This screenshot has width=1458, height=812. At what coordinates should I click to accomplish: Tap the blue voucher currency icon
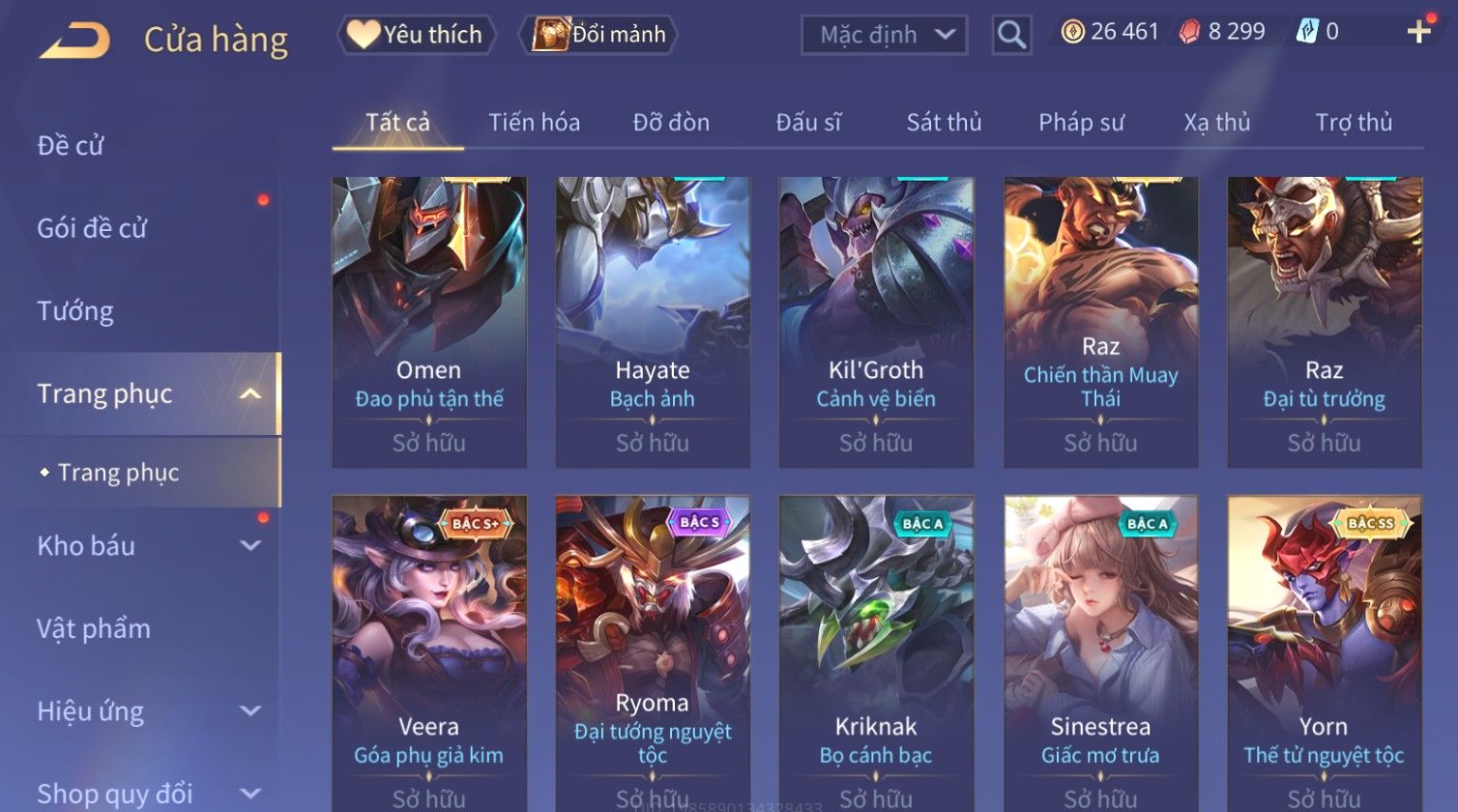click(x=1307, y=32)
